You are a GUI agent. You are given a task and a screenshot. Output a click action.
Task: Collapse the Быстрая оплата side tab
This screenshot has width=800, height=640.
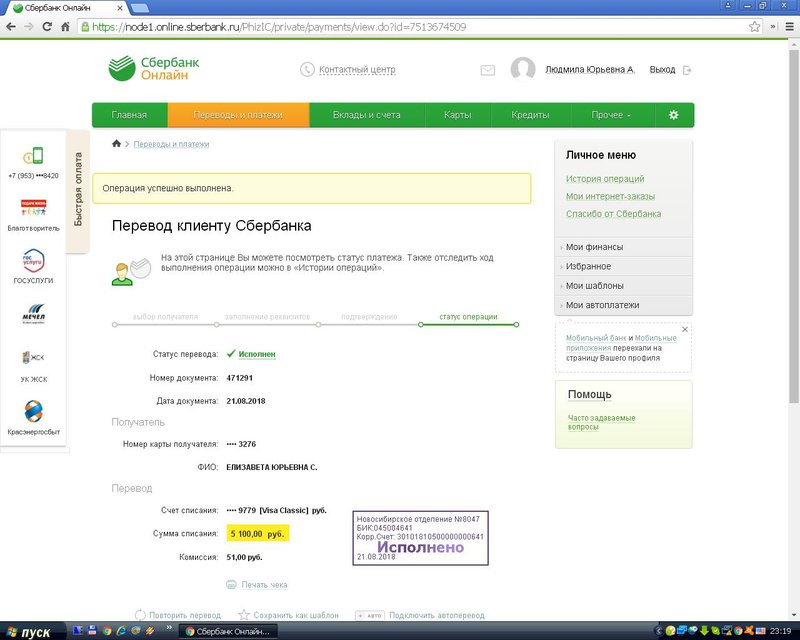pos(78,189)
